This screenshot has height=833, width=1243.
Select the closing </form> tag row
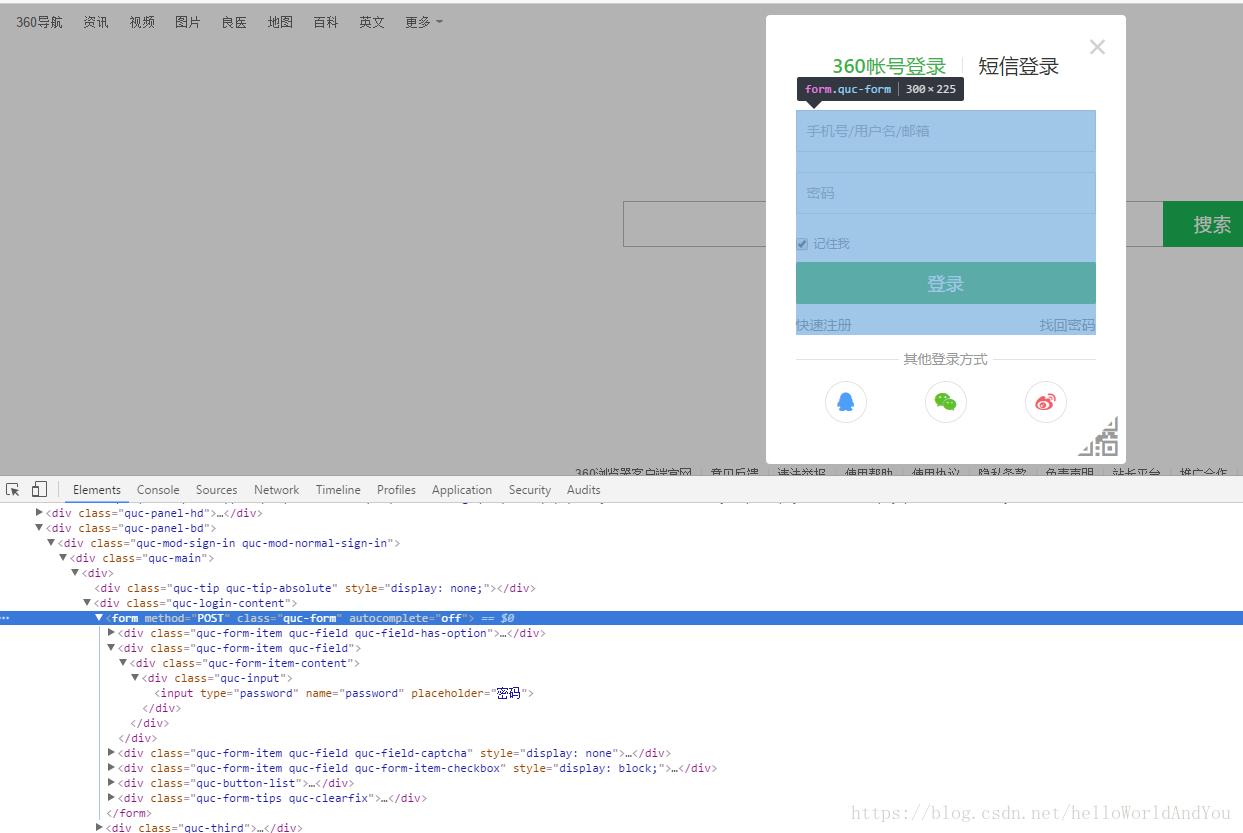[129, 813]
